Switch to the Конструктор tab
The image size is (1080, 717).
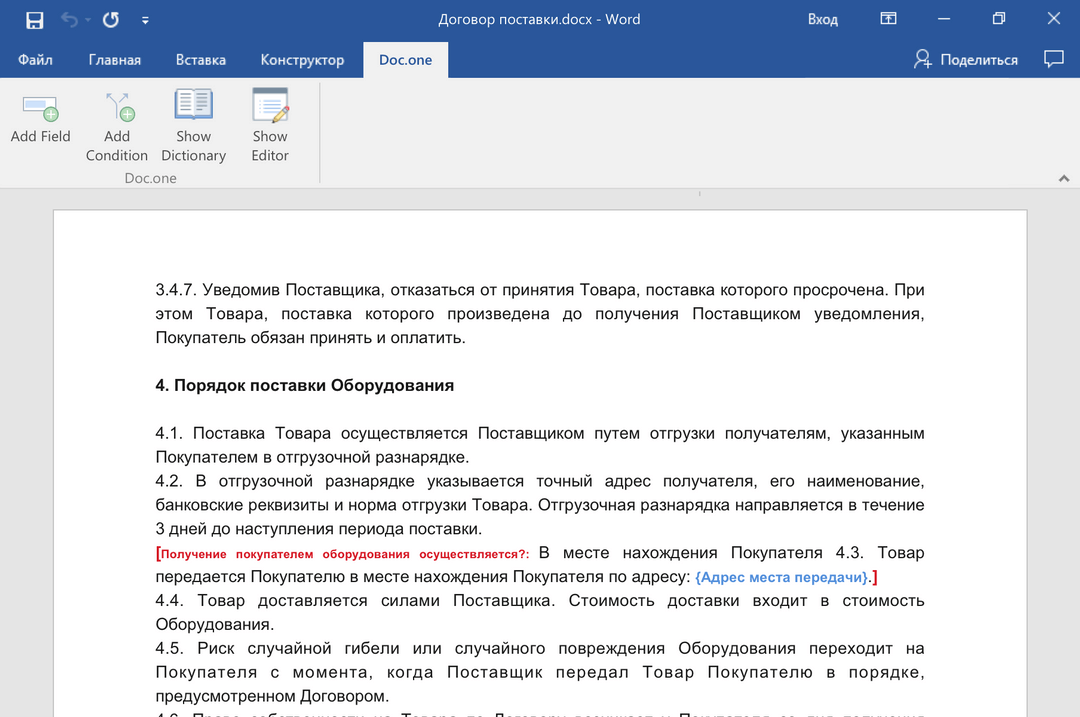302,60
